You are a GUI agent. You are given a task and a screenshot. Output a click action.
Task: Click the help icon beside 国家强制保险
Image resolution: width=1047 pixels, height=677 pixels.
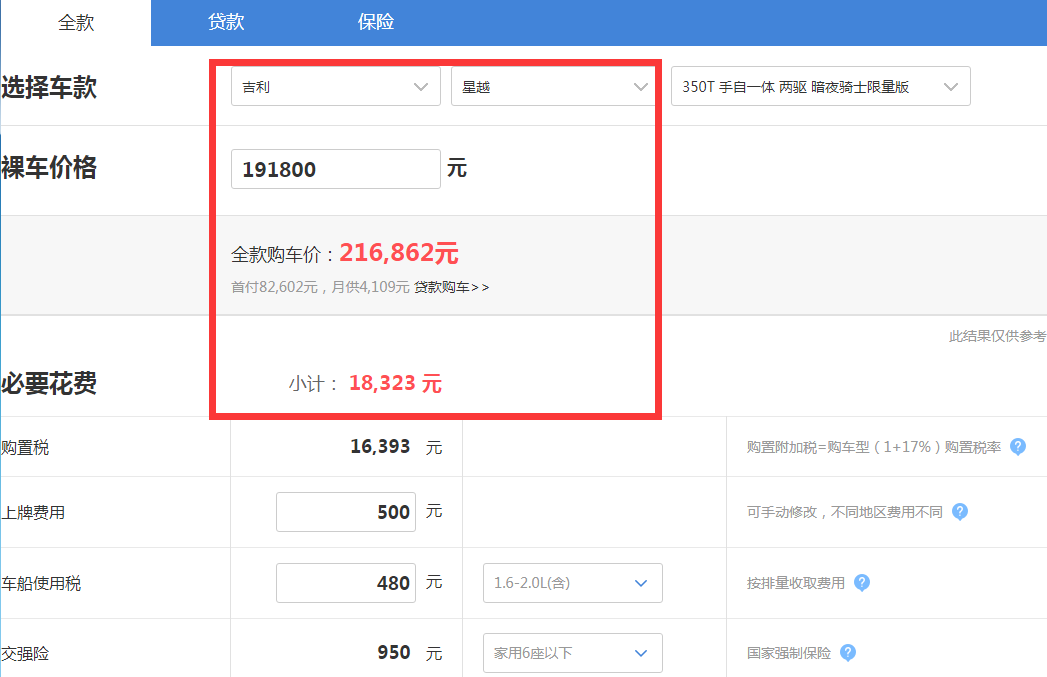pos(848,653)
